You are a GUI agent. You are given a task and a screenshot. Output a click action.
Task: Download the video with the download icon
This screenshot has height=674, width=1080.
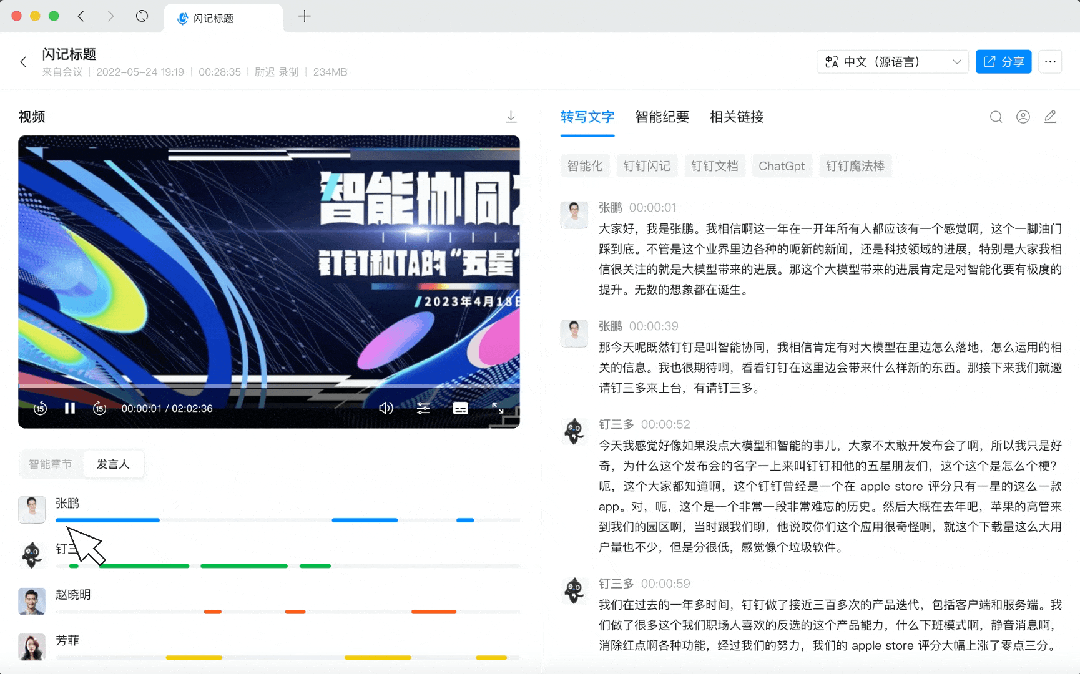(511, 117)
